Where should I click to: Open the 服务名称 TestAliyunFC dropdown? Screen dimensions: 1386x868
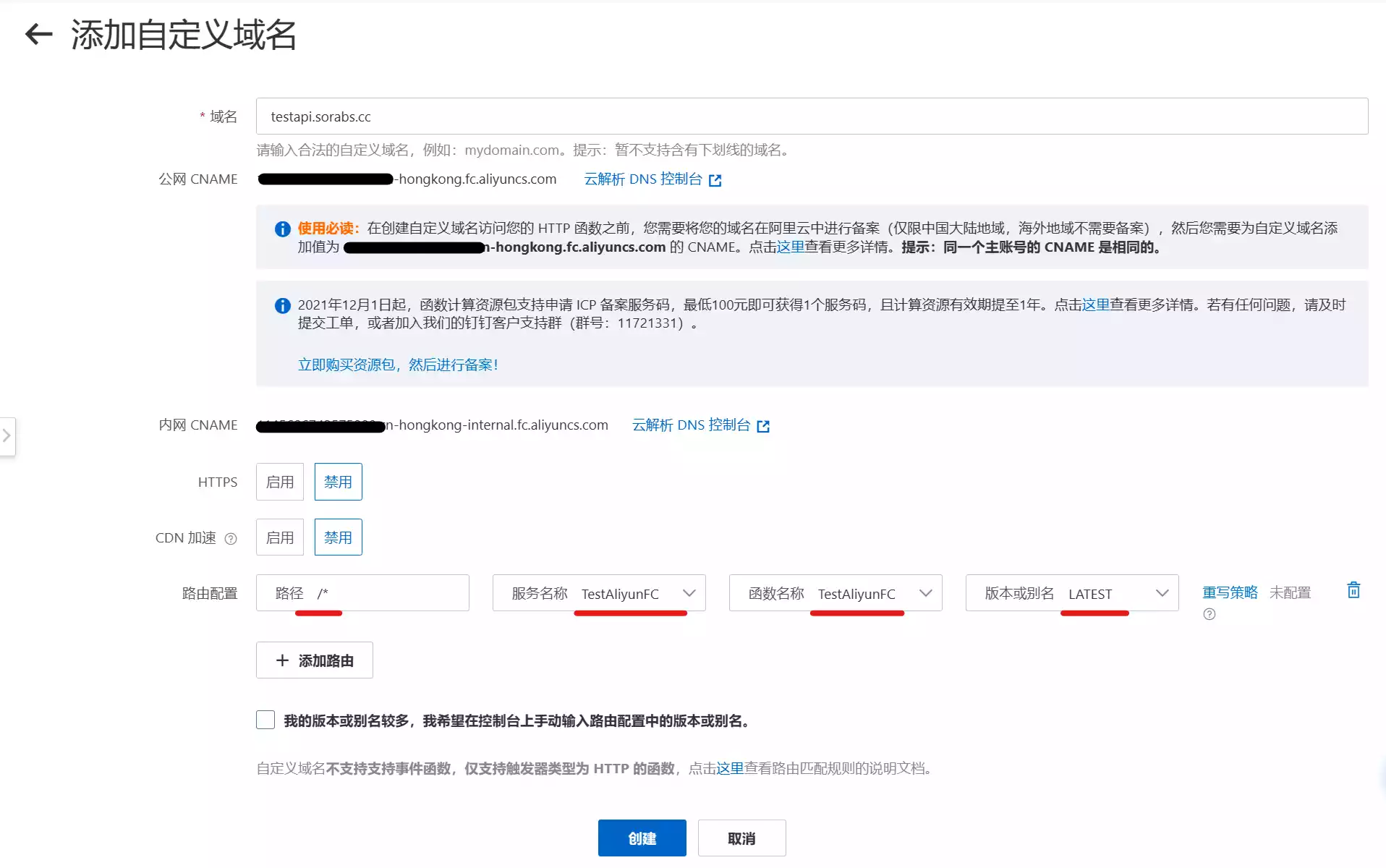[x=599, y=593]
